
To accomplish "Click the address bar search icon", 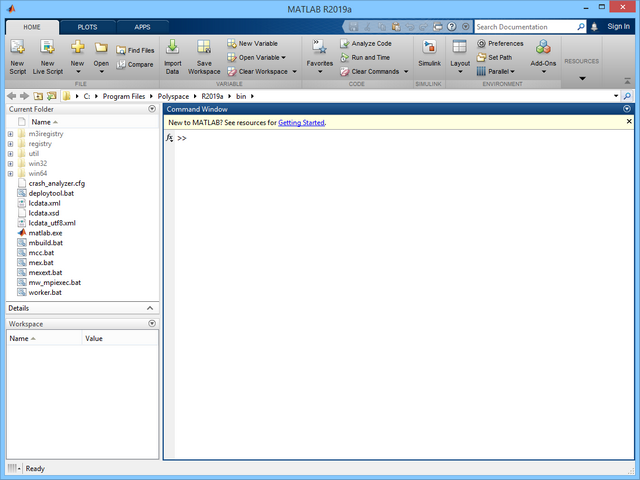I will pyautogui.click(x=627, y=96).
